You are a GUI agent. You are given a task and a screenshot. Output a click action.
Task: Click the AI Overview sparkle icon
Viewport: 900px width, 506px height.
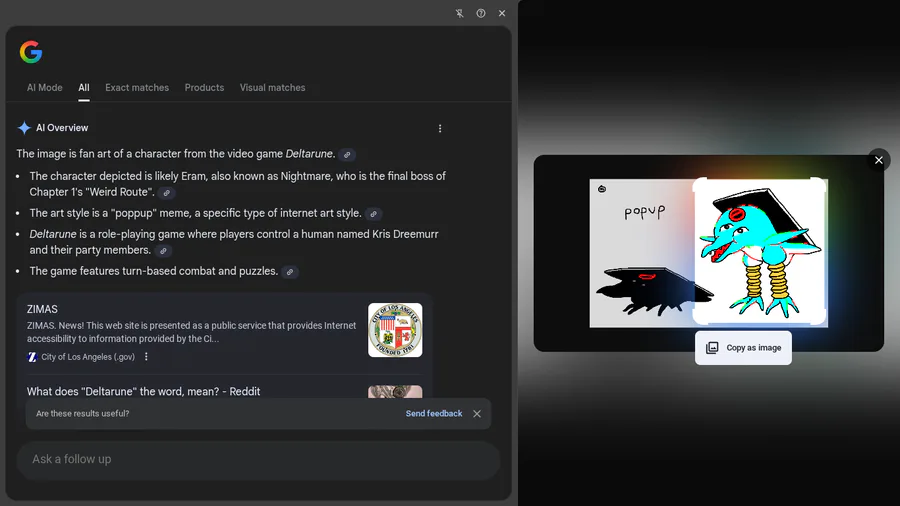pyautogui.click(x=24, y=128)
